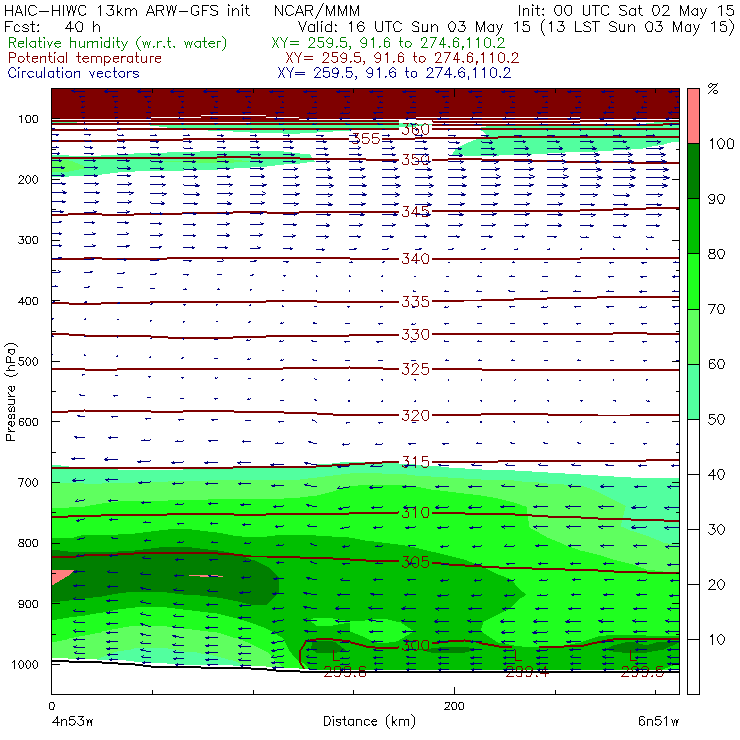Image resolution: width=740 pixels, height=740 pixels.
Task: Click the colorbar 50 label
Action: pos(716,420)
